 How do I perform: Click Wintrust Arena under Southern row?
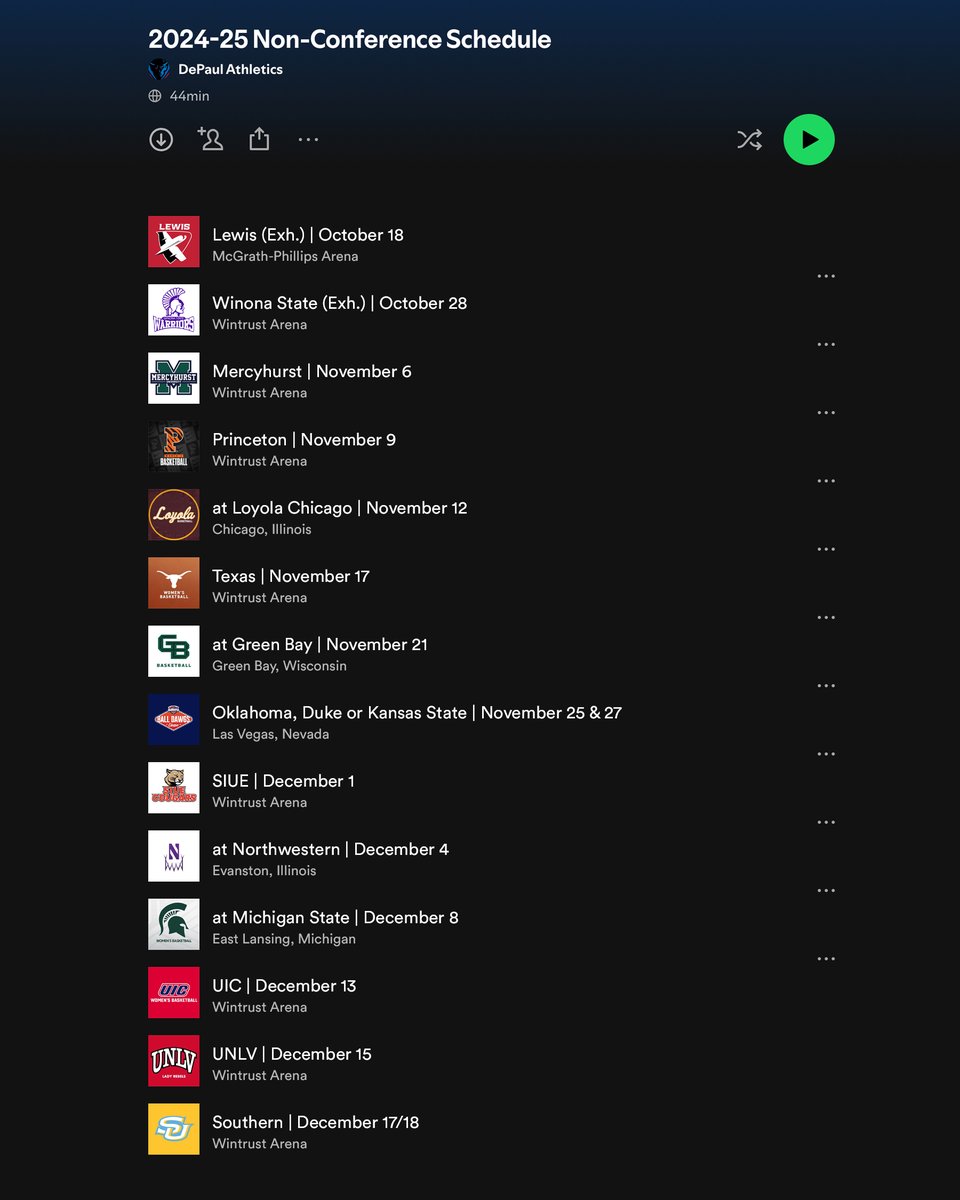pyautogui.click(x=260, y=1143)
